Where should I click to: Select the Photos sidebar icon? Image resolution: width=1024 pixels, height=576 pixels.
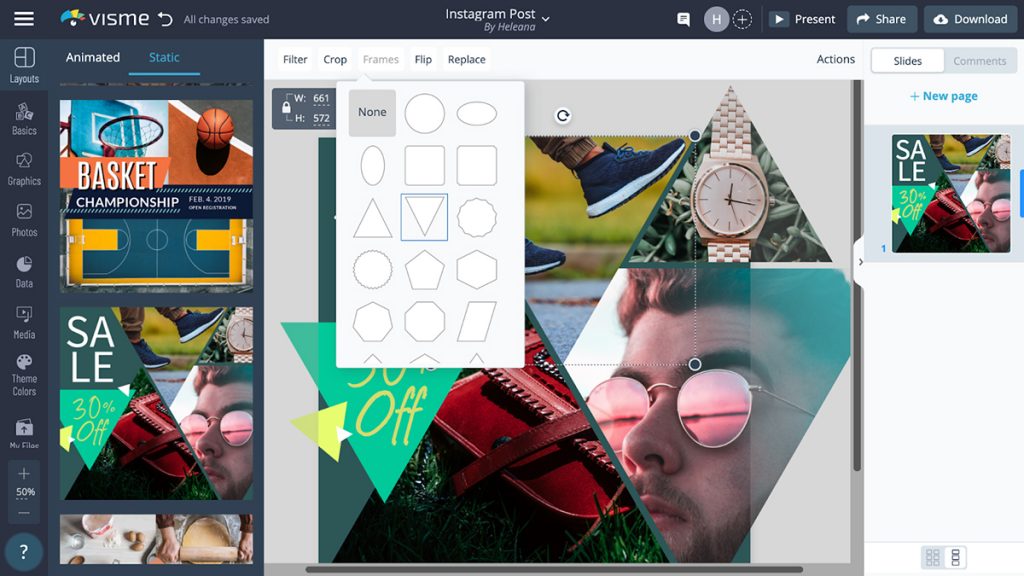coord(23,213)
